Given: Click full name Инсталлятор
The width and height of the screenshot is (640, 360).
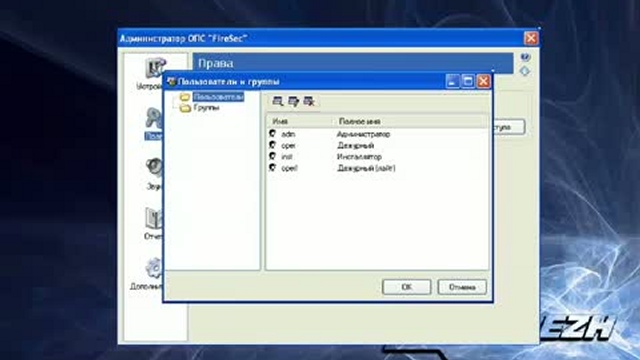Looking at the screenshot, I should point(359,157).
